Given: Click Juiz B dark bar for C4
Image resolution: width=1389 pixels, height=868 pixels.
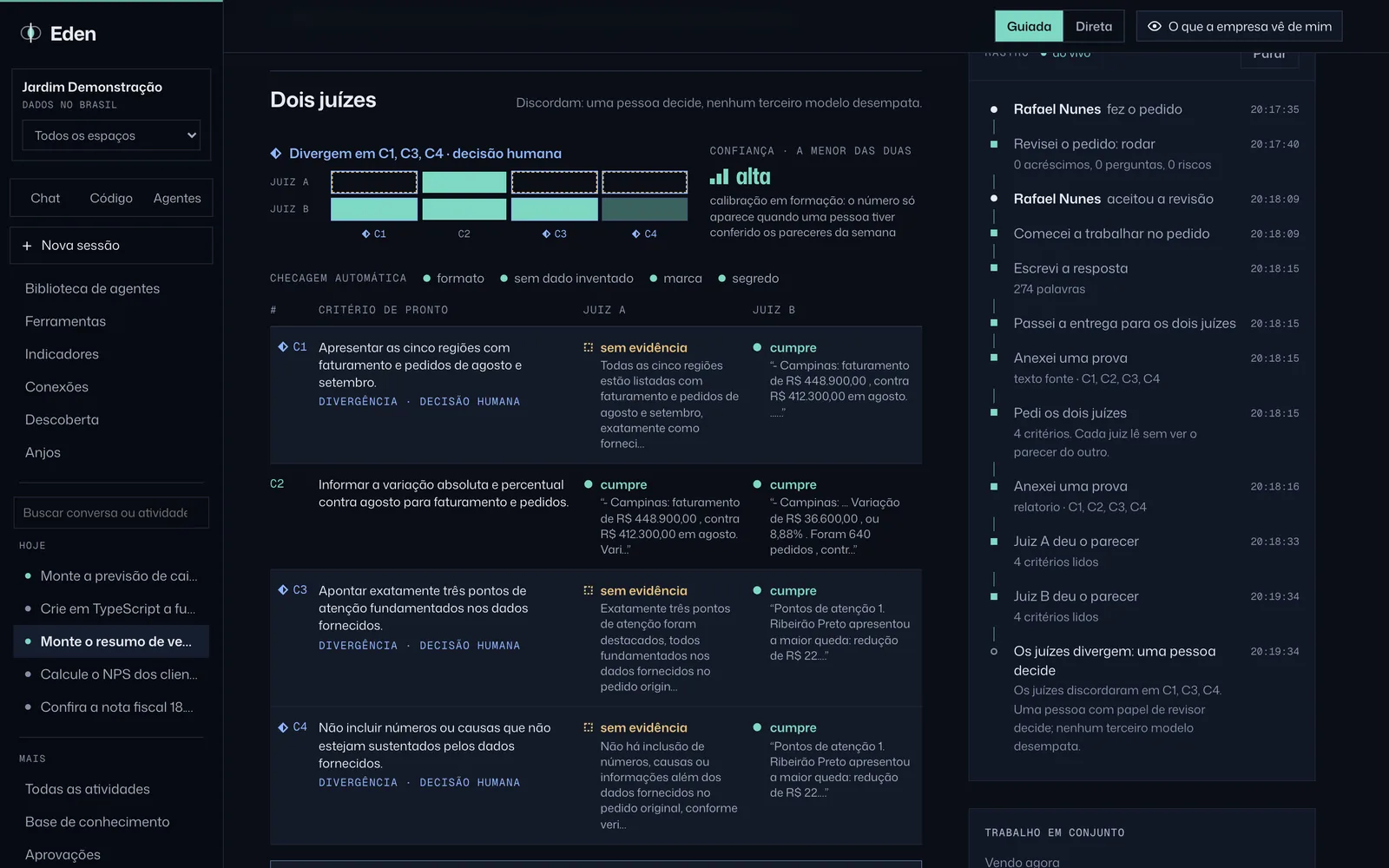Looking at the screenshot, I should (645, 209).
